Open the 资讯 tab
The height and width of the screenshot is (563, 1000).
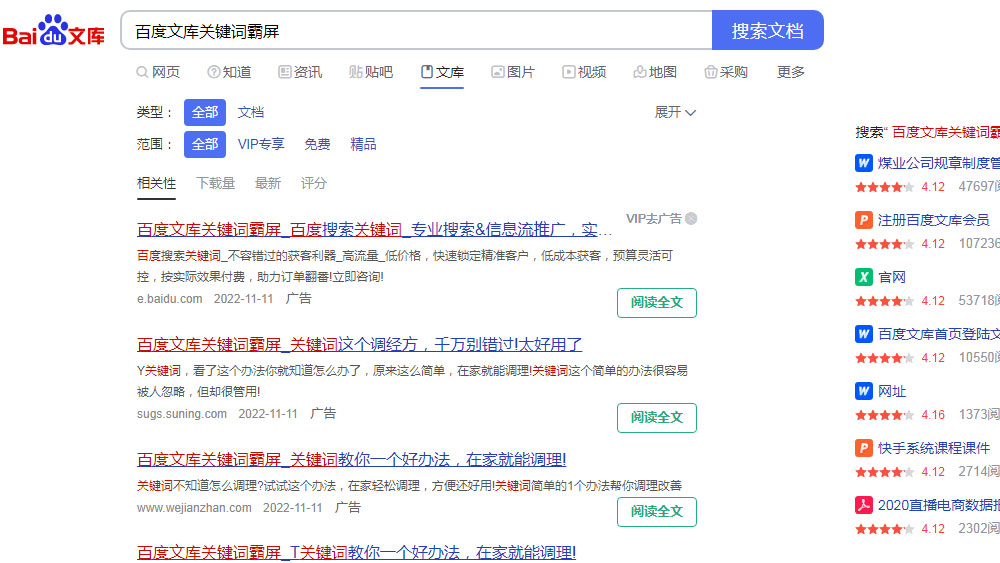coord(300,72)
